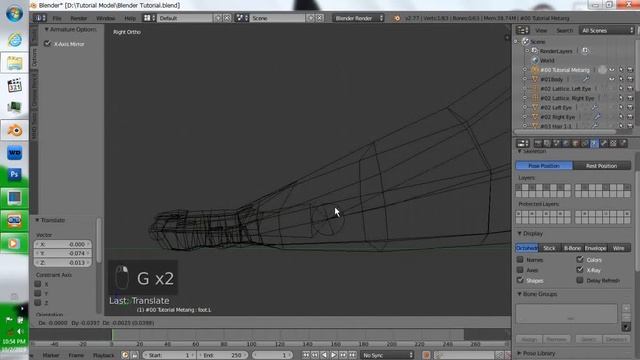640x360 pixels.
Task: Click the timeline End frame field
Action: click(222, 355)
